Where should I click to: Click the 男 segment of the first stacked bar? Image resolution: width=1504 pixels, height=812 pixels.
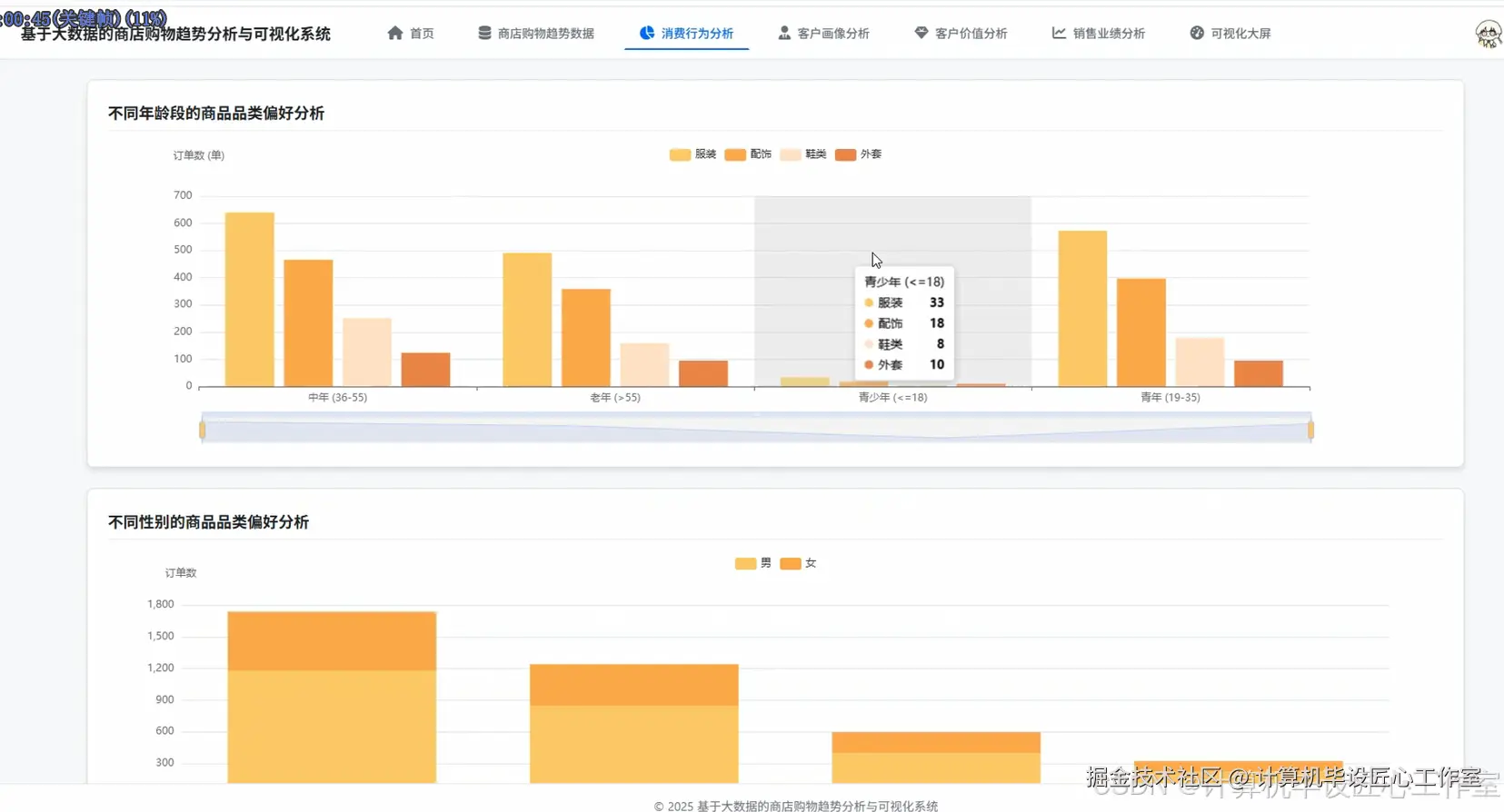click(332, 727)
